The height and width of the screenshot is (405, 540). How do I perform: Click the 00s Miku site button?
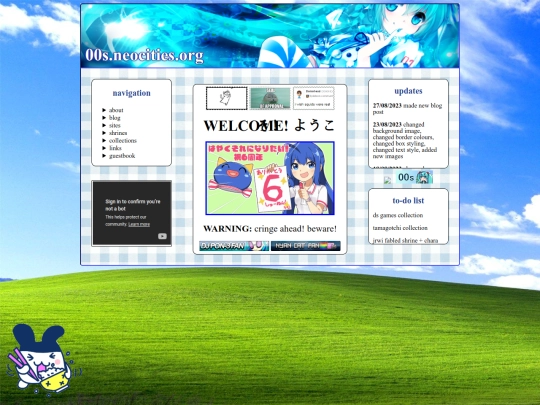click(414, 177)
